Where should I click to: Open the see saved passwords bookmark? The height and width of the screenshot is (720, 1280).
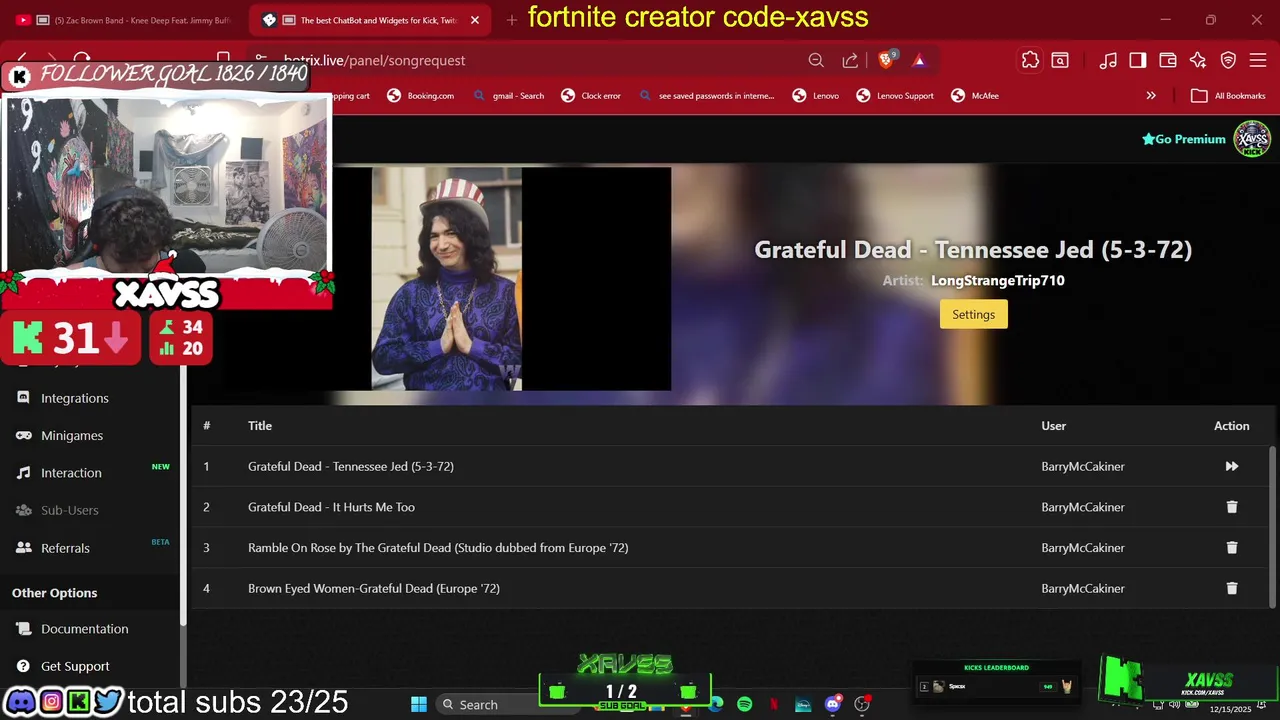pyautogui.click(x=707, y=96)
